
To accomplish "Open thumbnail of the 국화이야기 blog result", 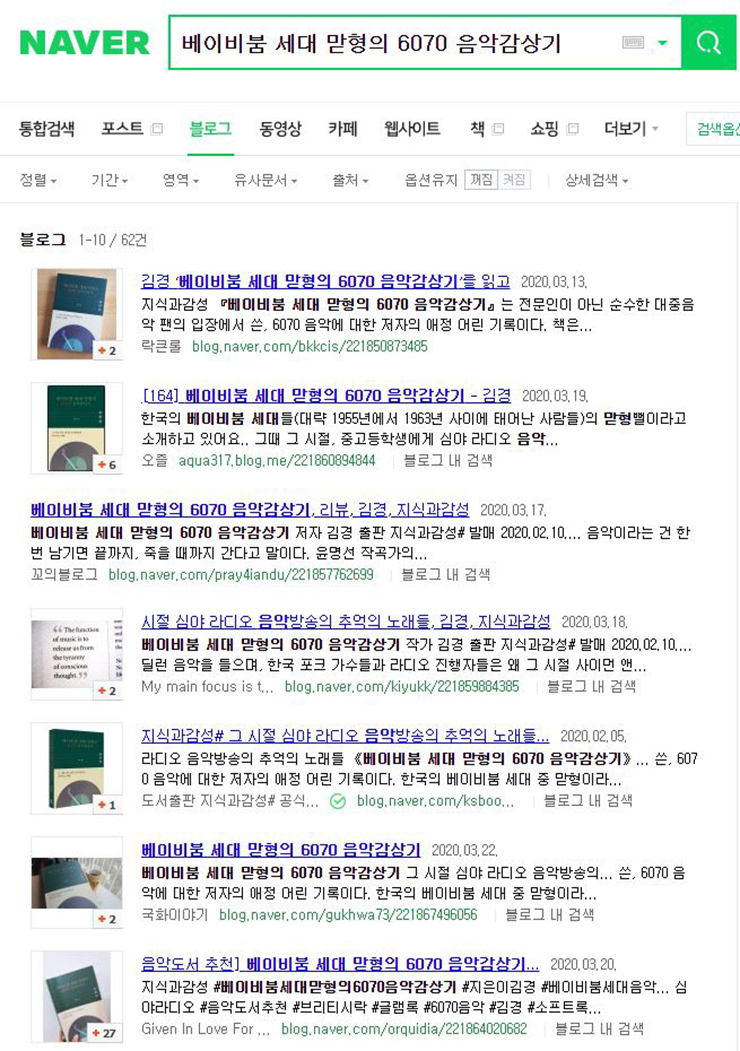I will (77, 882).
